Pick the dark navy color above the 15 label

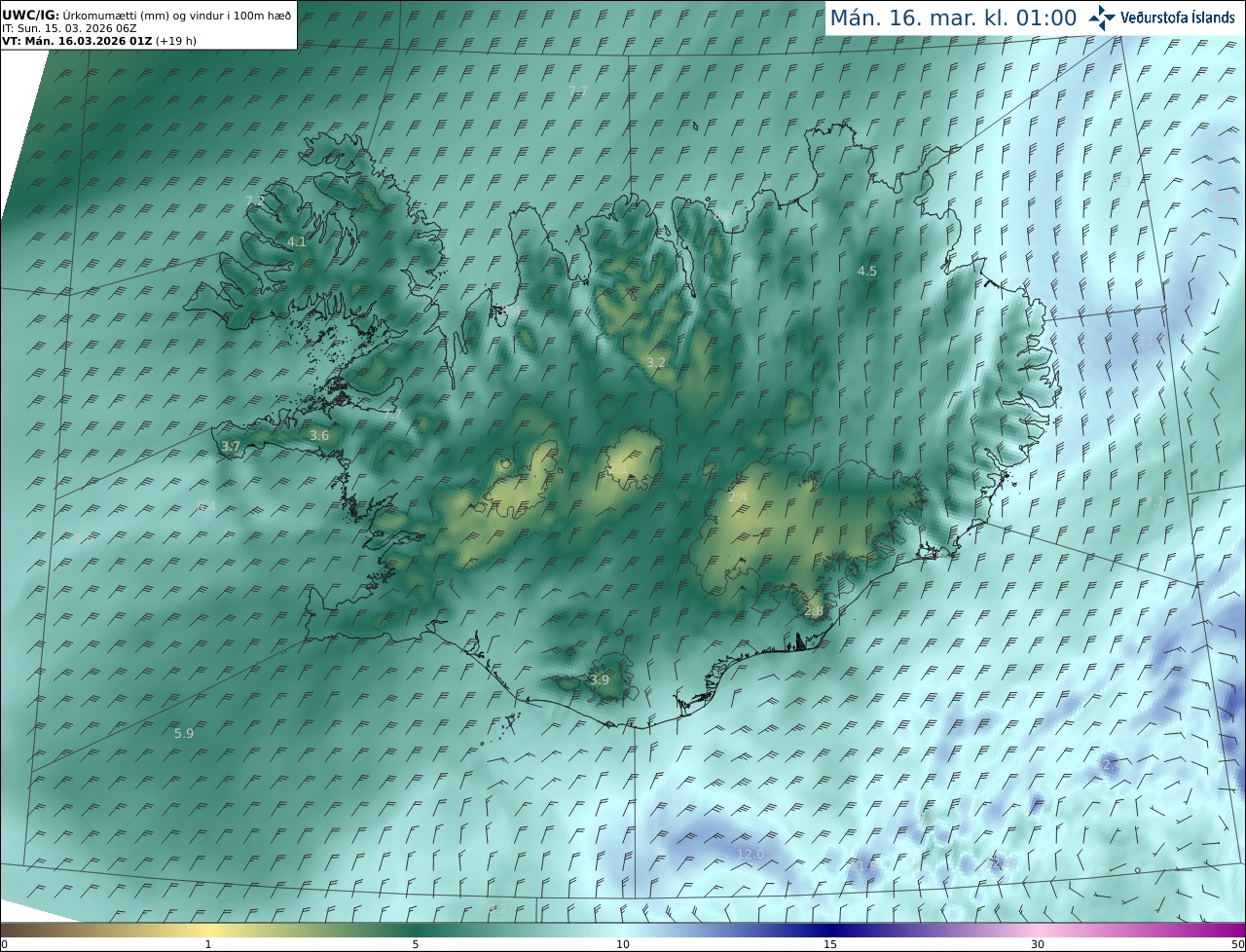point(830,930)
